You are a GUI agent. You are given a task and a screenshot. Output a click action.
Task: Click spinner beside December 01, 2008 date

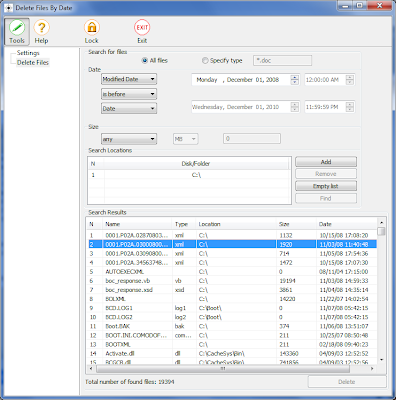point(295,80)
